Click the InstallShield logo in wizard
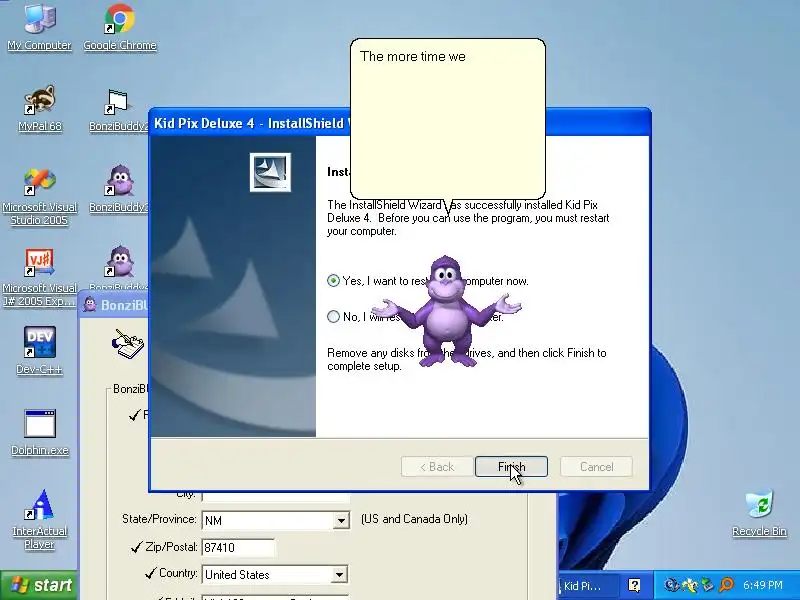 coord(270,172)
